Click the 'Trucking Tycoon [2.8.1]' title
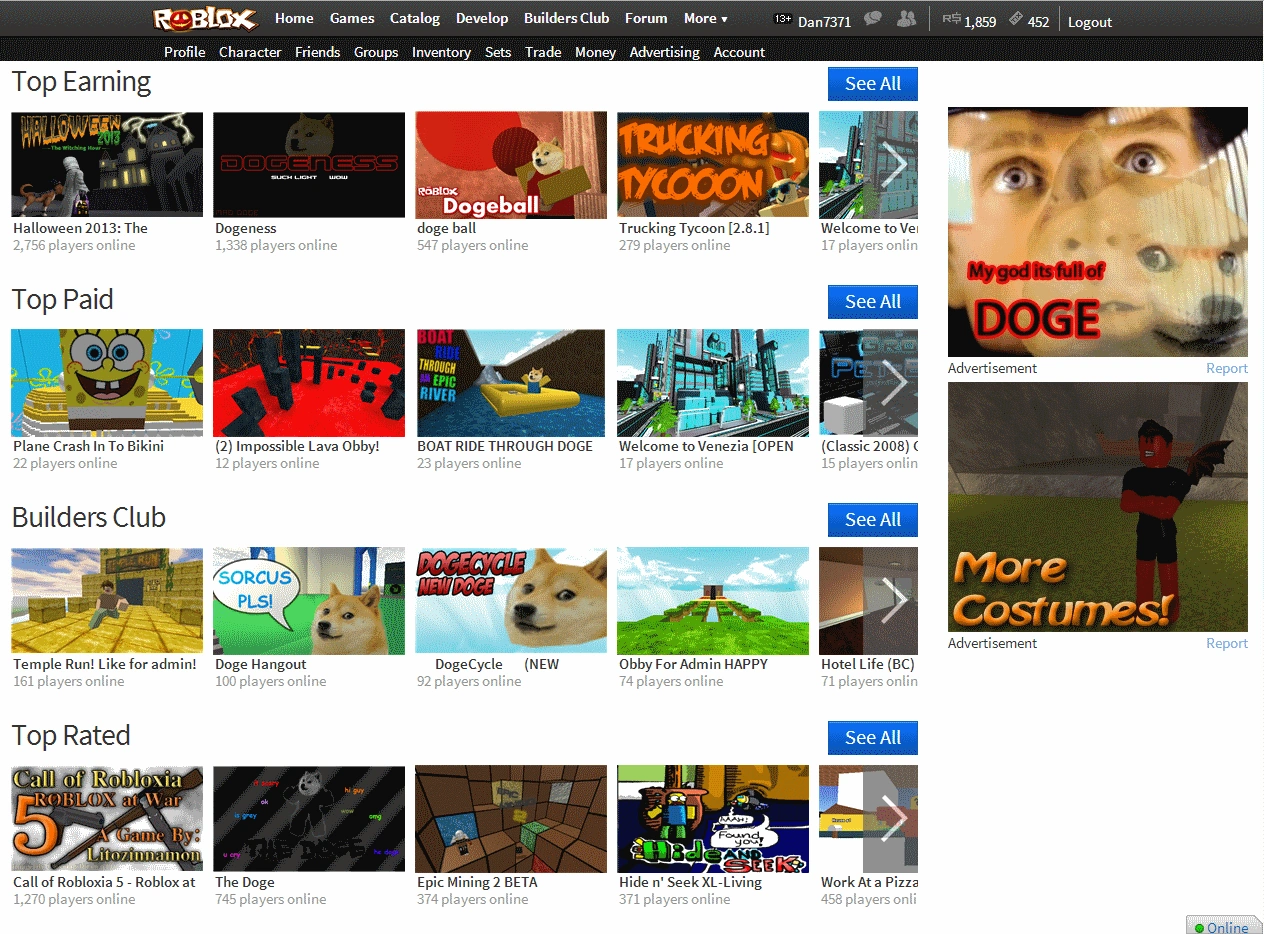Screen dimensions: 1264x934 point(694,228)
